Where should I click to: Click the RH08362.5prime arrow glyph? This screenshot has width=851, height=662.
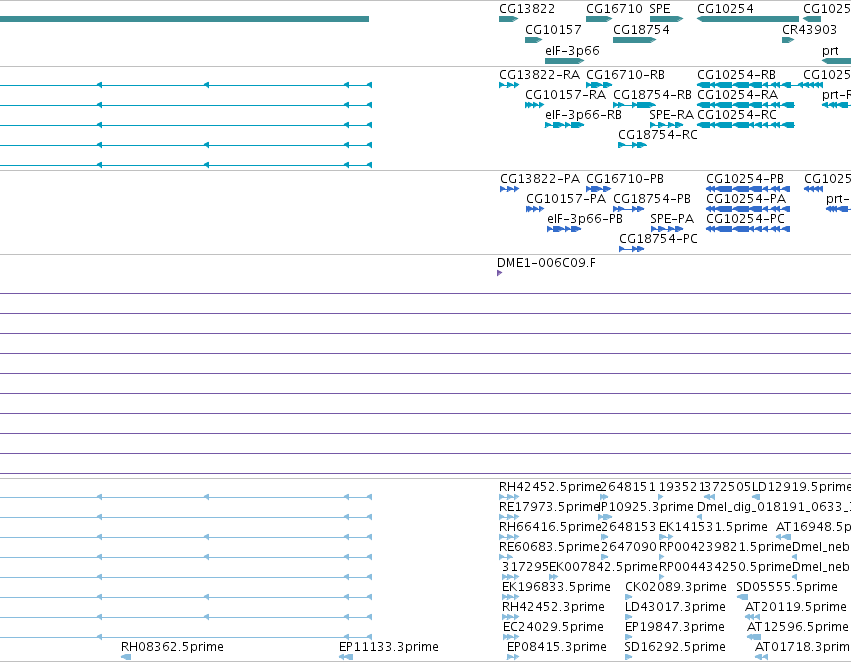126,657
